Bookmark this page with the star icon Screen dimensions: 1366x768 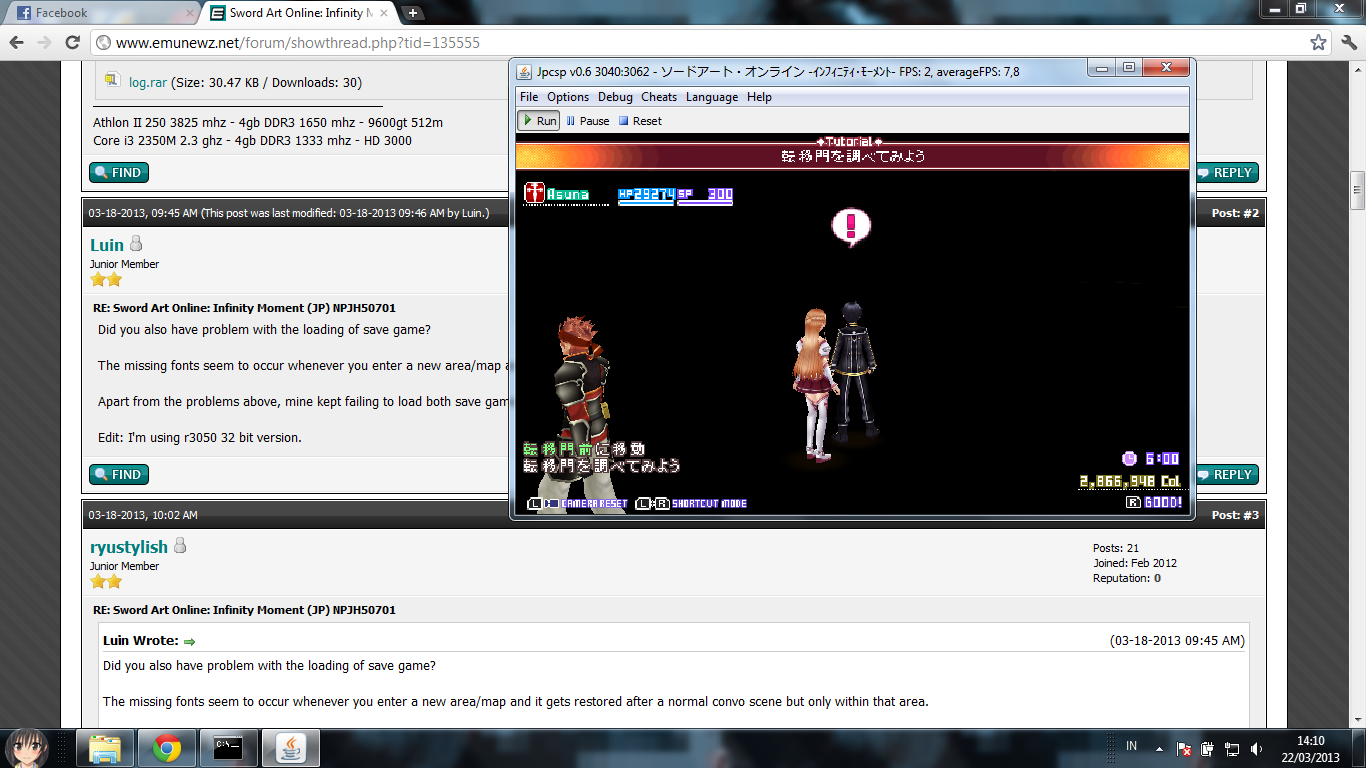coord(1319,43)
